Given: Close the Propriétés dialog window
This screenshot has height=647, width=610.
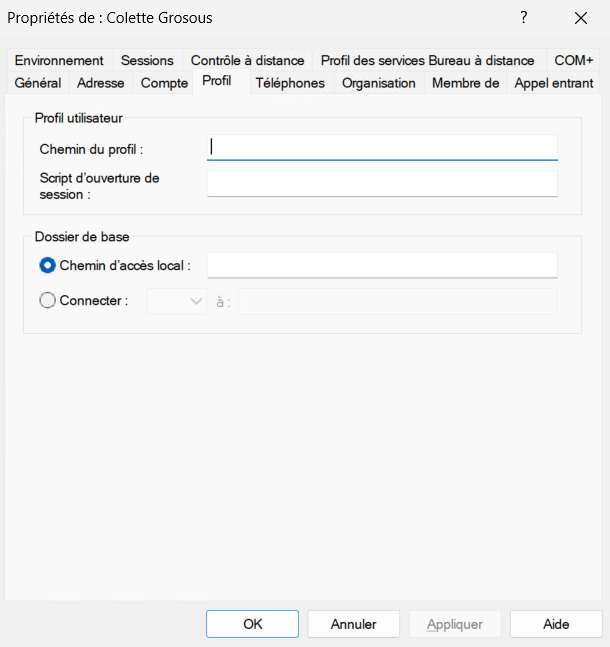Looking at the screenshot, I should coord(580,18).
